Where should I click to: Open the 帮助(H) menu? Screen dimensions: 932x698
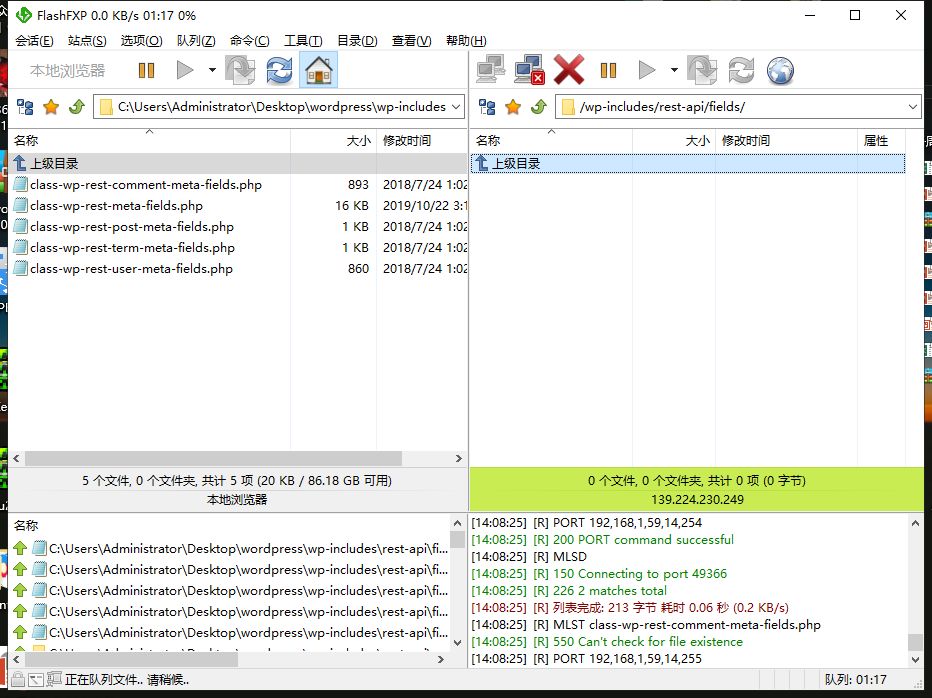coord(466,40)
